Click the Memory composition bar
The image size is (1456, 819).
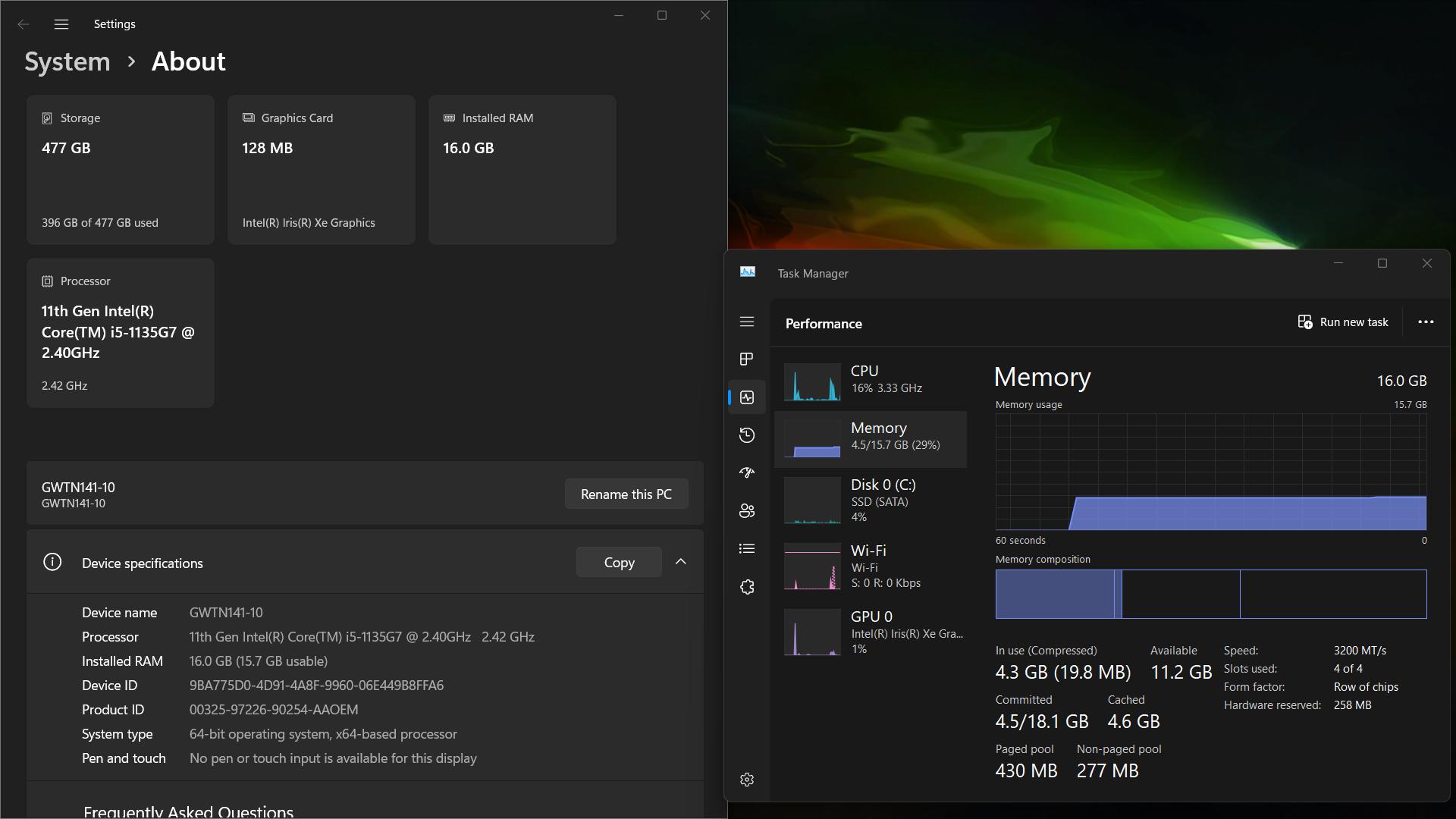[x=1211, y=594]
